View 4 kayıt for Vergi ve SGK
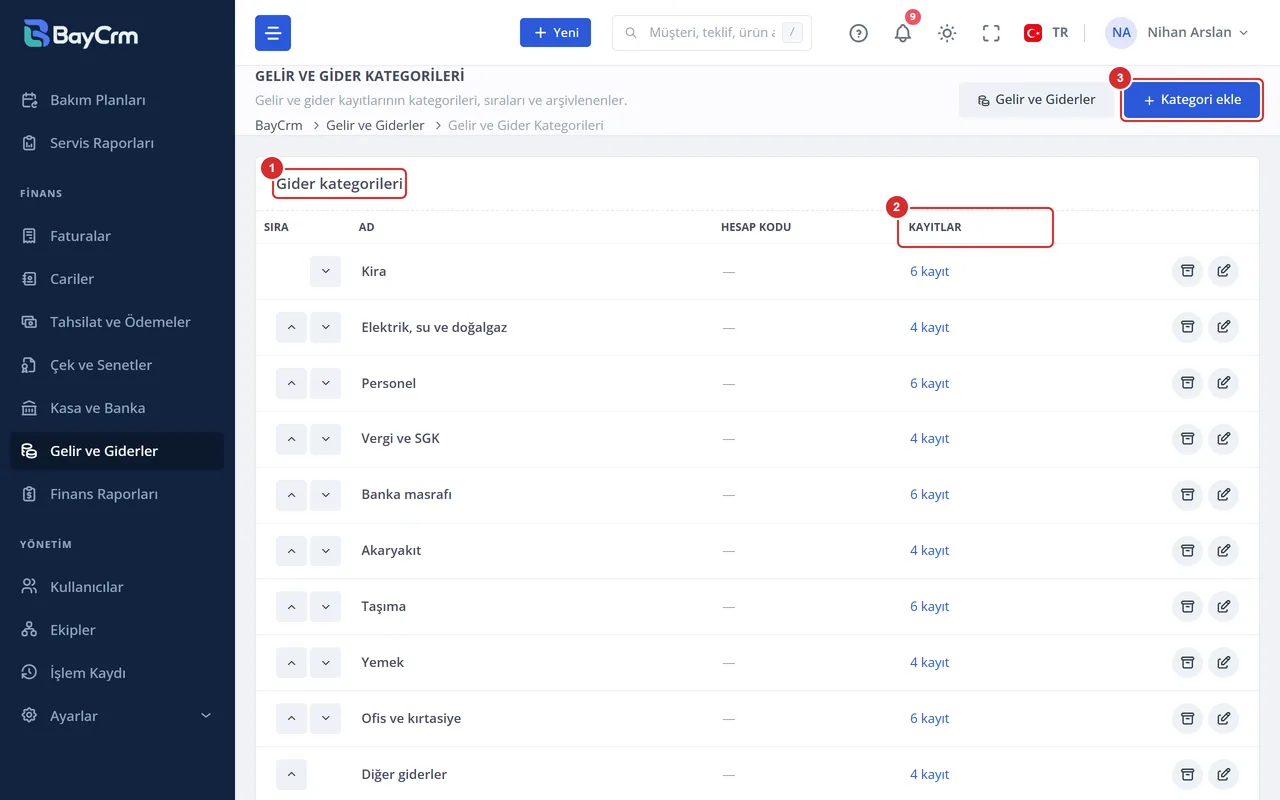The image size is (1280, 800). [x=929, y=438]
